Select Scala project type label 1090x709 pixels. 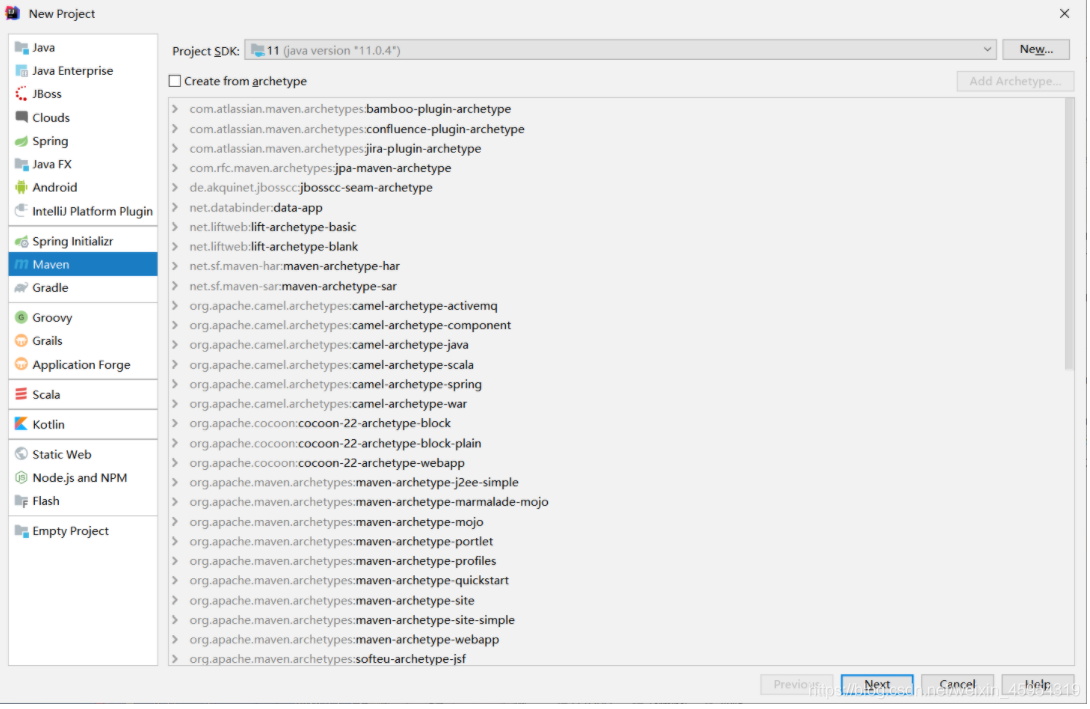(46, 395)
